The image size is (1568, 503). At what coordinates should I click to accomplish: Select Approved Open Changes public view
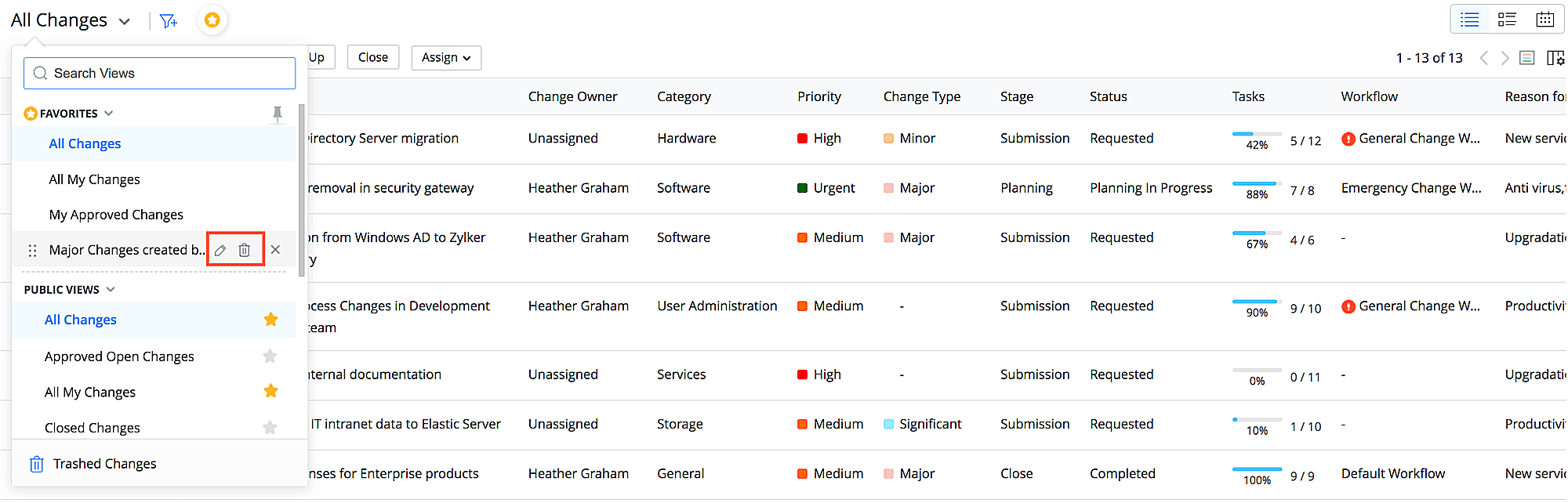[x=119, y=356]
